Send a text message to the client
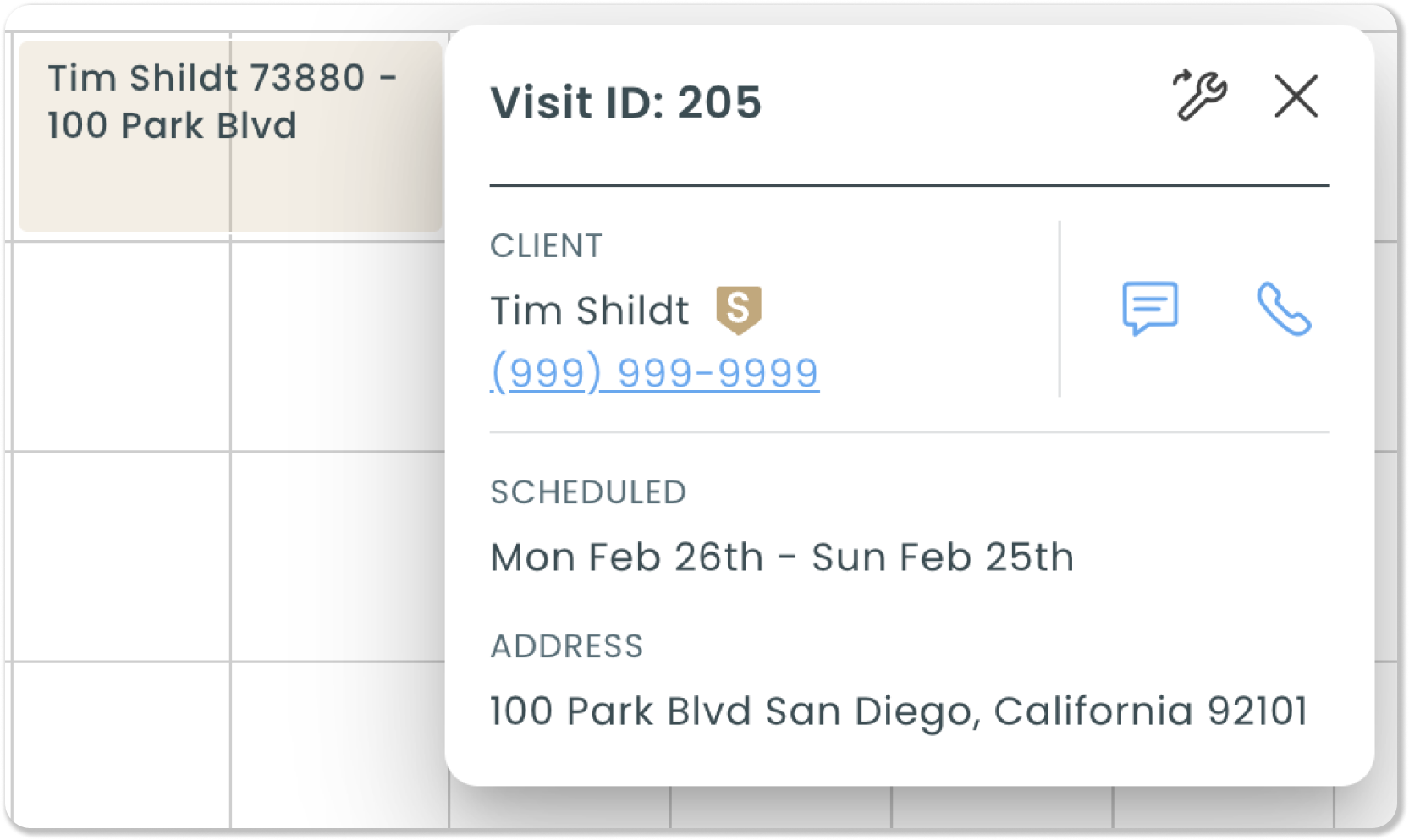Image resolution: width=1409 pixels, height=840 pixels. point(1149,308)
